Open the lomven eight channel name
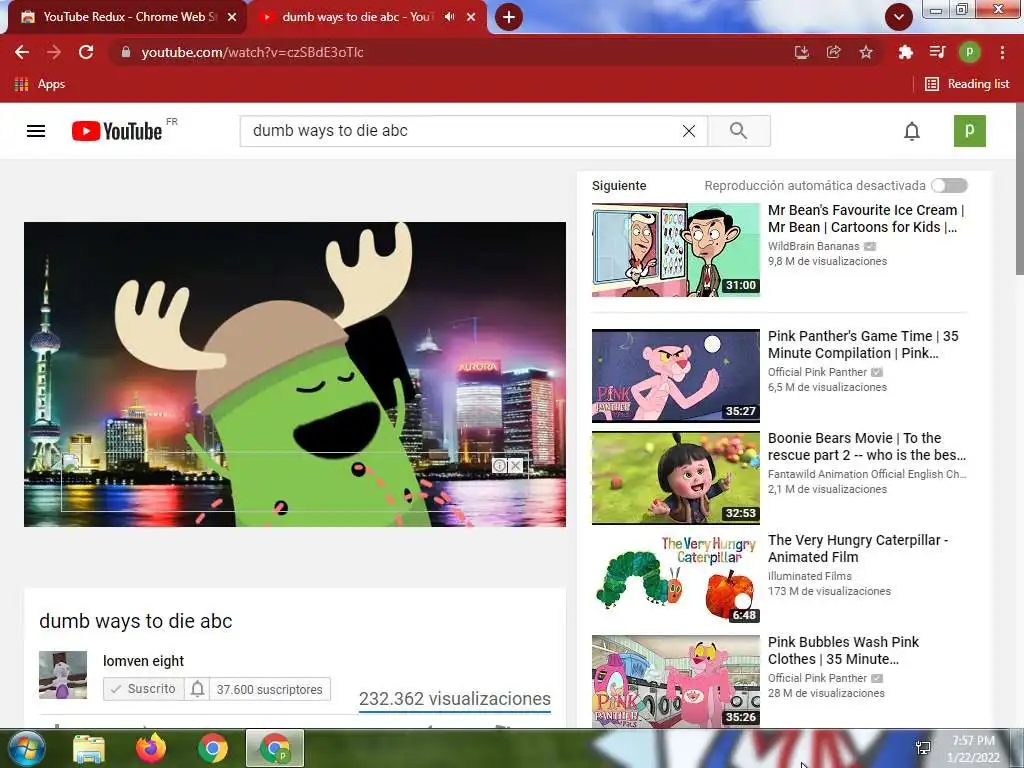The image size is (1024, 768). click(x=144, y=661)
